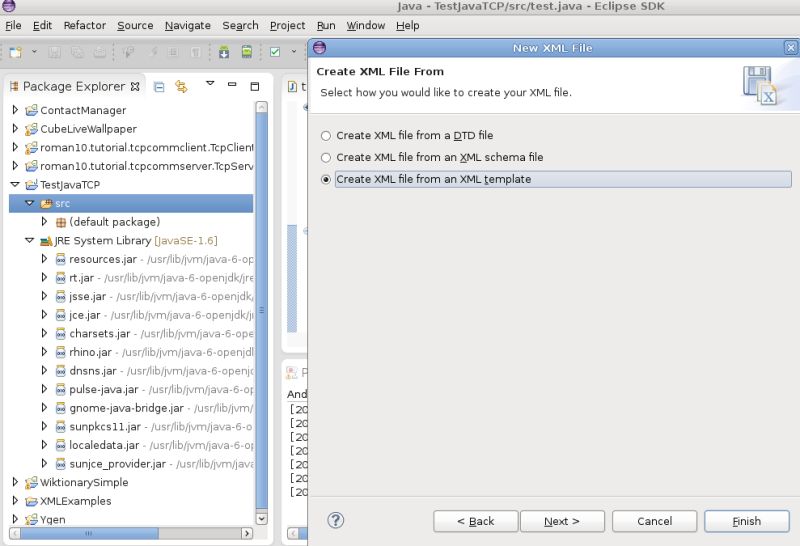Expand the (default package) node
Screen dimensions: 800x546
(x=44, y=221)
